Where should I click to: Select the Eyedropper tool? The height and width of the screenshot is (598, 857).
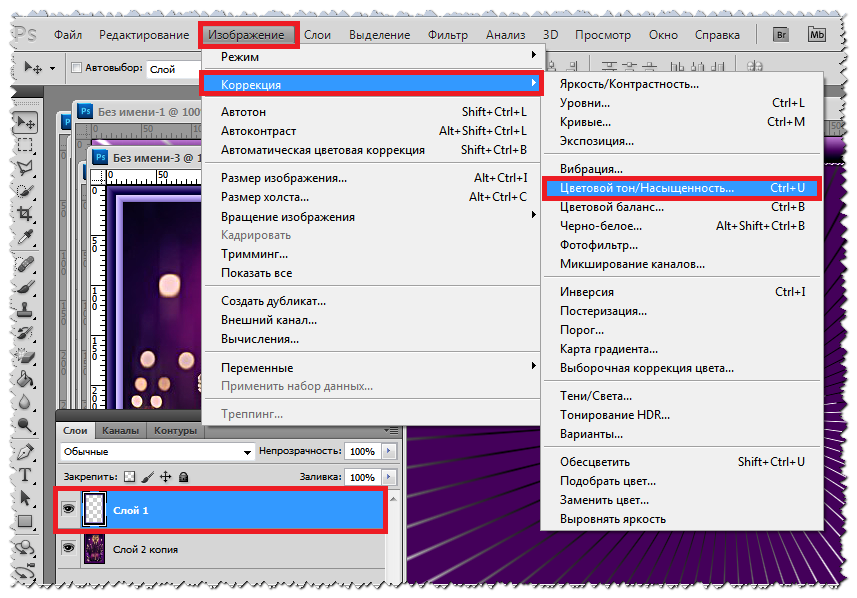pos(25,237)
